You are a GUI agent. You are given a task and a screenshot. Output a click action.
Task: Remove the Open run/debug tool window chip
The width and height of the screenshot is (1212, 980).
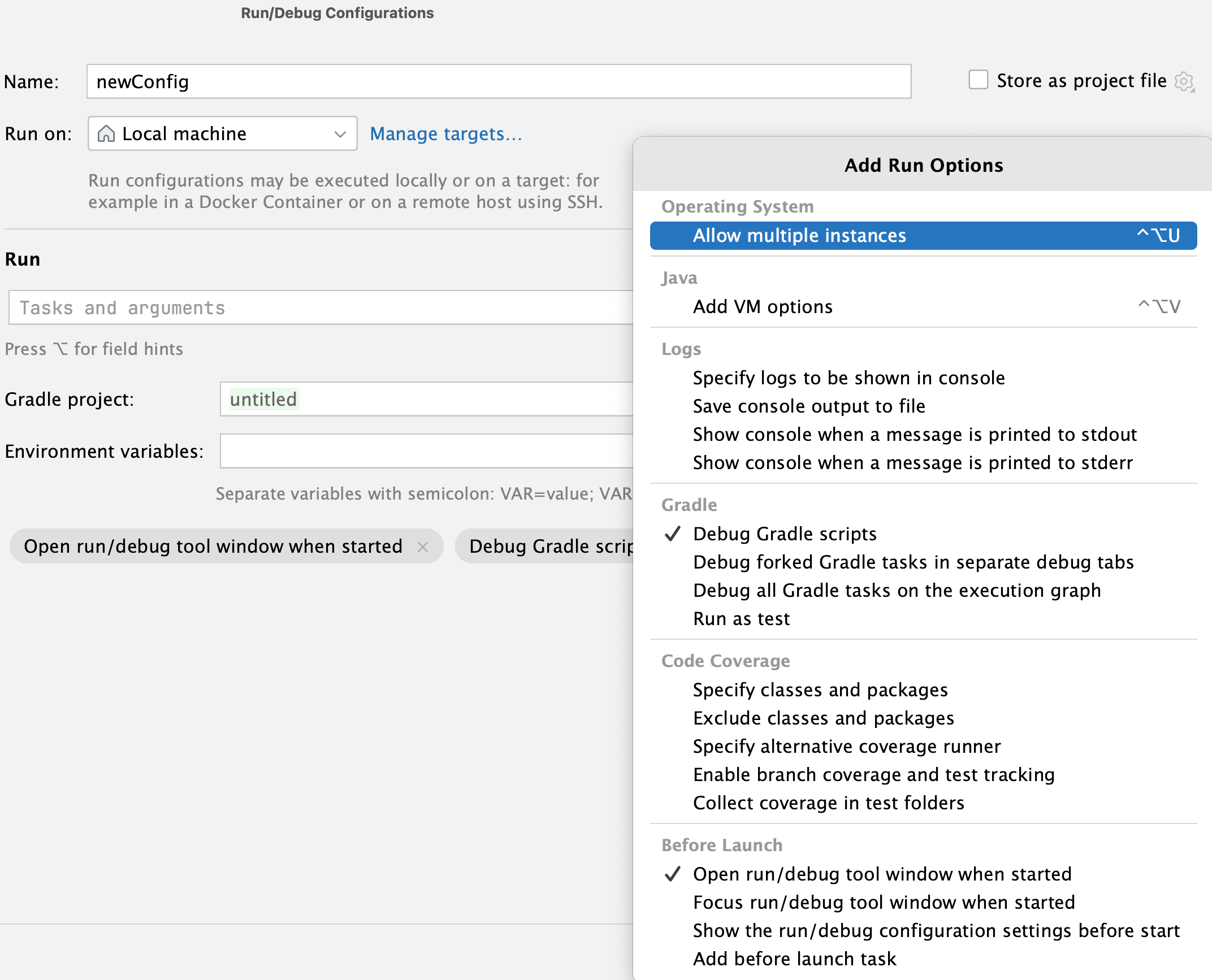tap(423, 547)
